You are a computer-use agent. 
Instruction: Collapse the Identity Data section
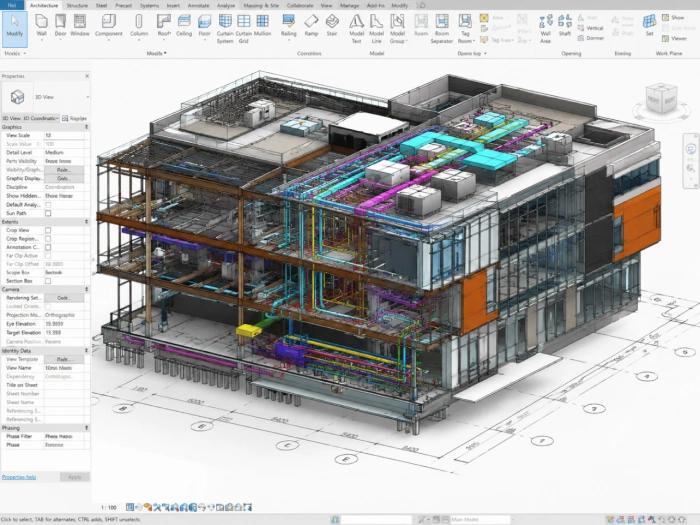[86, 350]
